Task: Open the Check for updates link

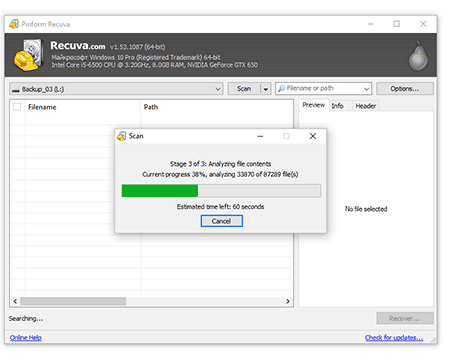Action: 394,338
